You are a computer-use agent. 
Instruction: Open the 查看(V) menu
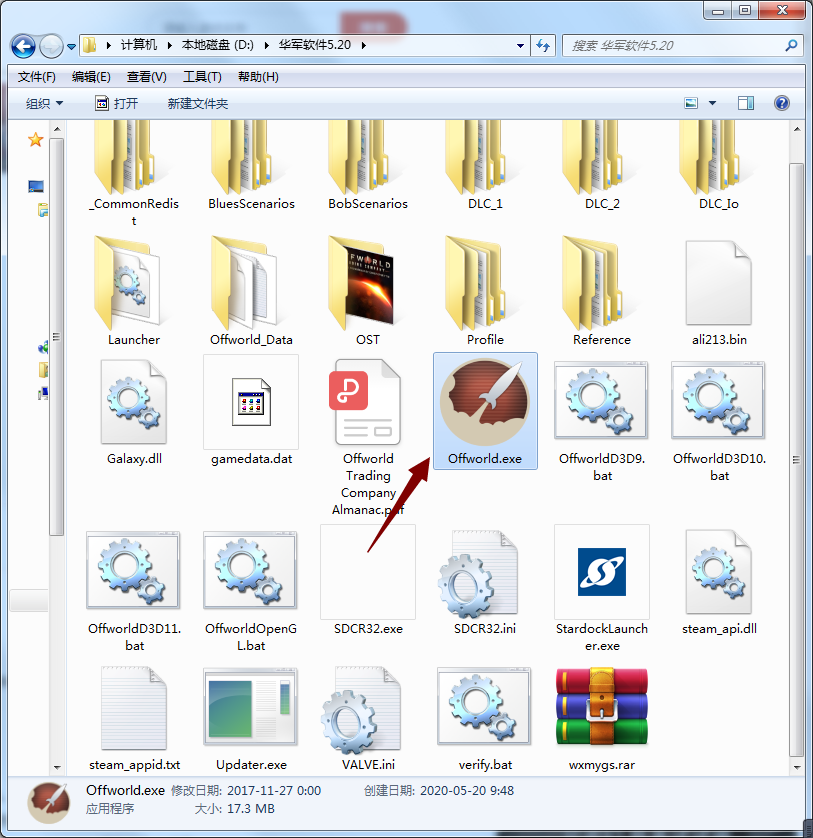tap(146, 77)
